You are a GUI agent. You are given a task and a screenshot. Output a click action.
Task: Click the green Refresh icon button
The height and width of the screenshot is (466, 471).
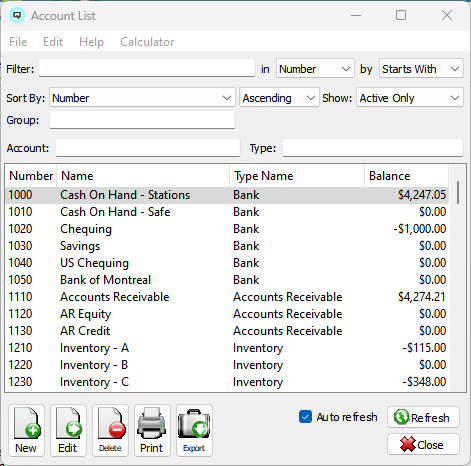pos(423,417)
